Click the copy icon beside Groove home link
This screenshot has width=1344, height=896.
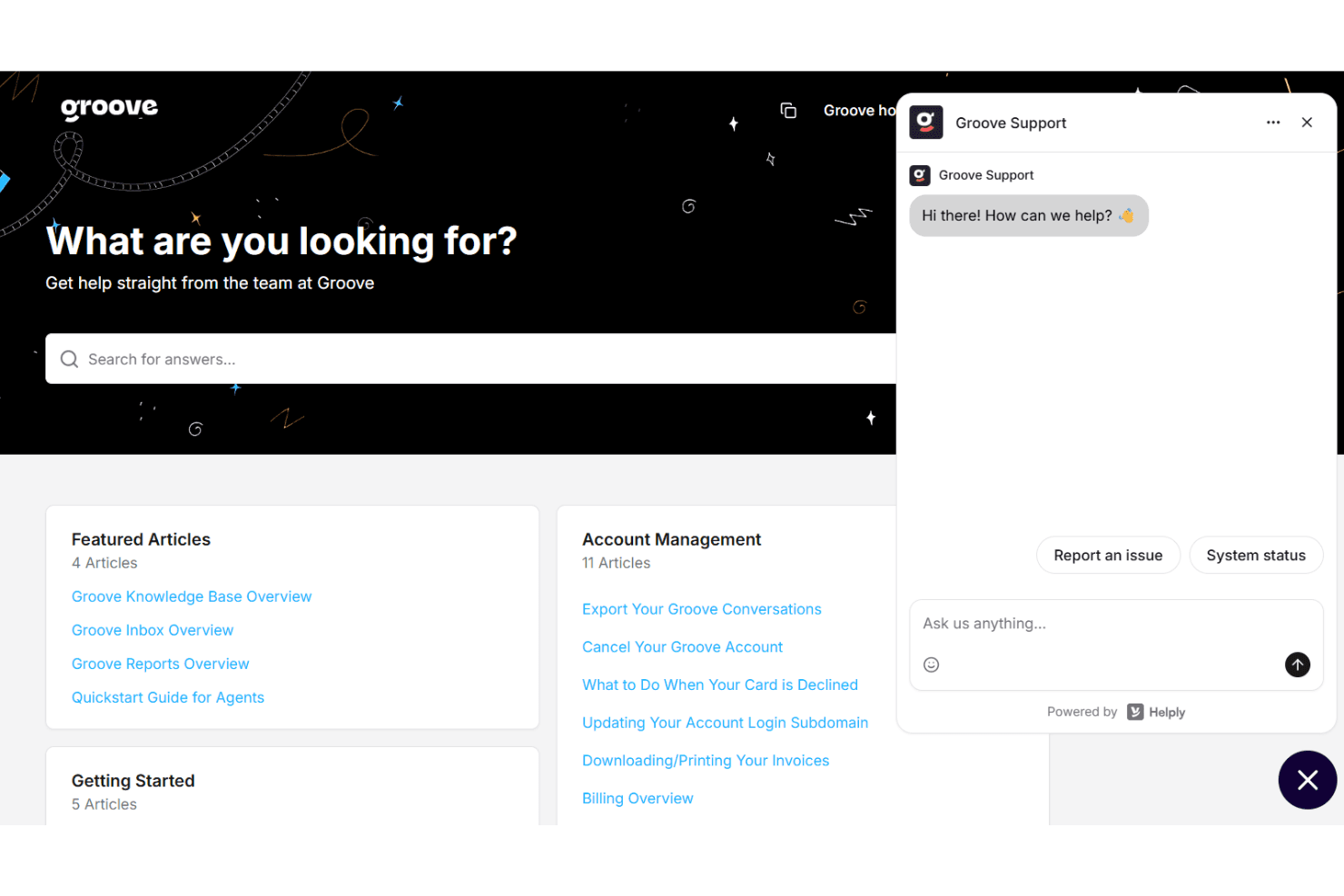(x=788, y=110)
